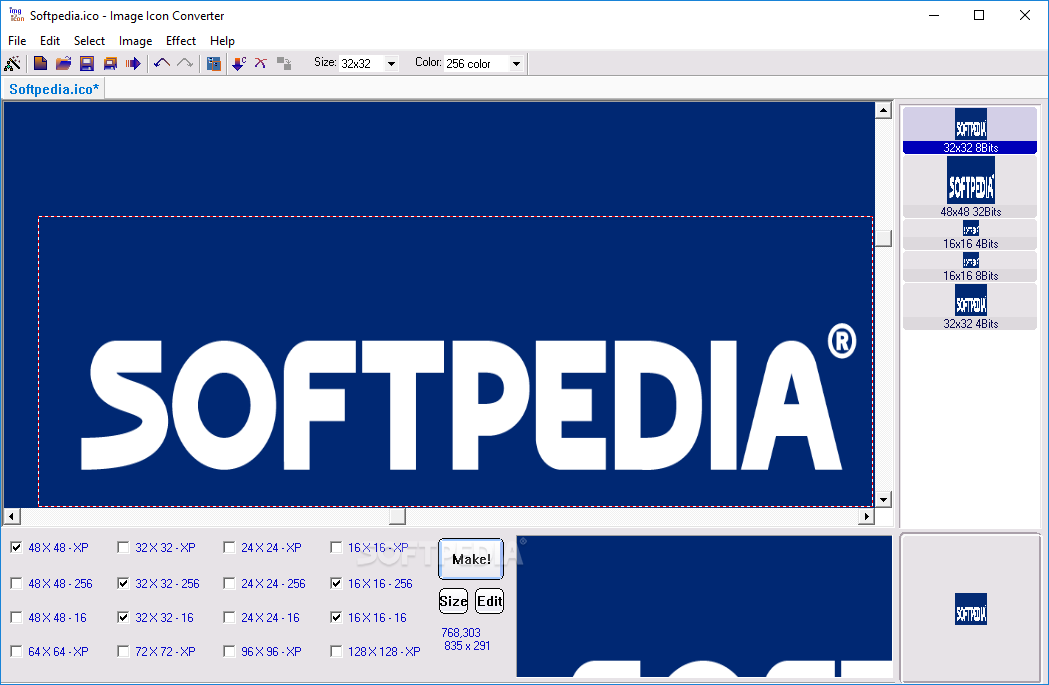Open the Help menu

pyautogui.click(x=222, y=41)
